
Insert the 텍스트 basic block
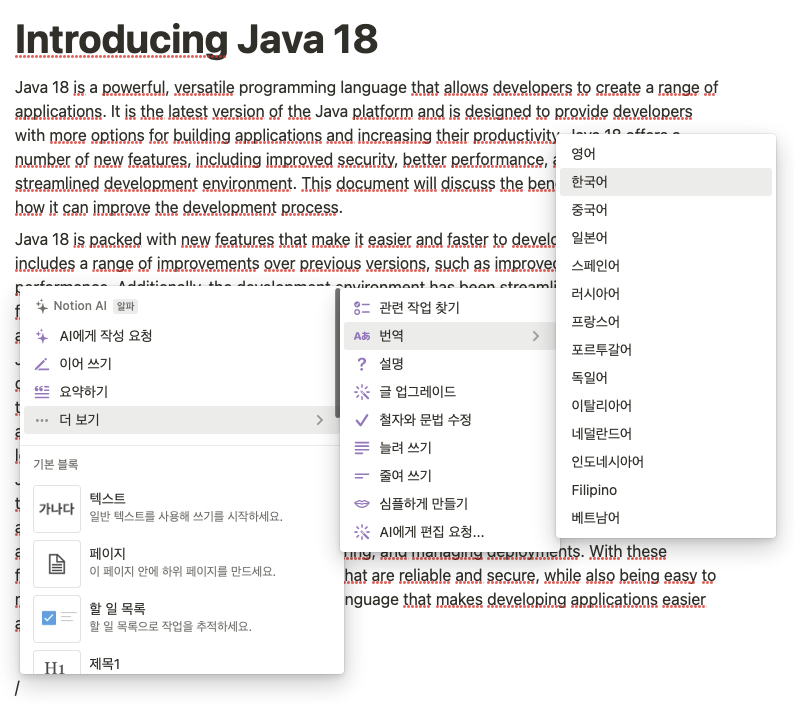point(181,509)
